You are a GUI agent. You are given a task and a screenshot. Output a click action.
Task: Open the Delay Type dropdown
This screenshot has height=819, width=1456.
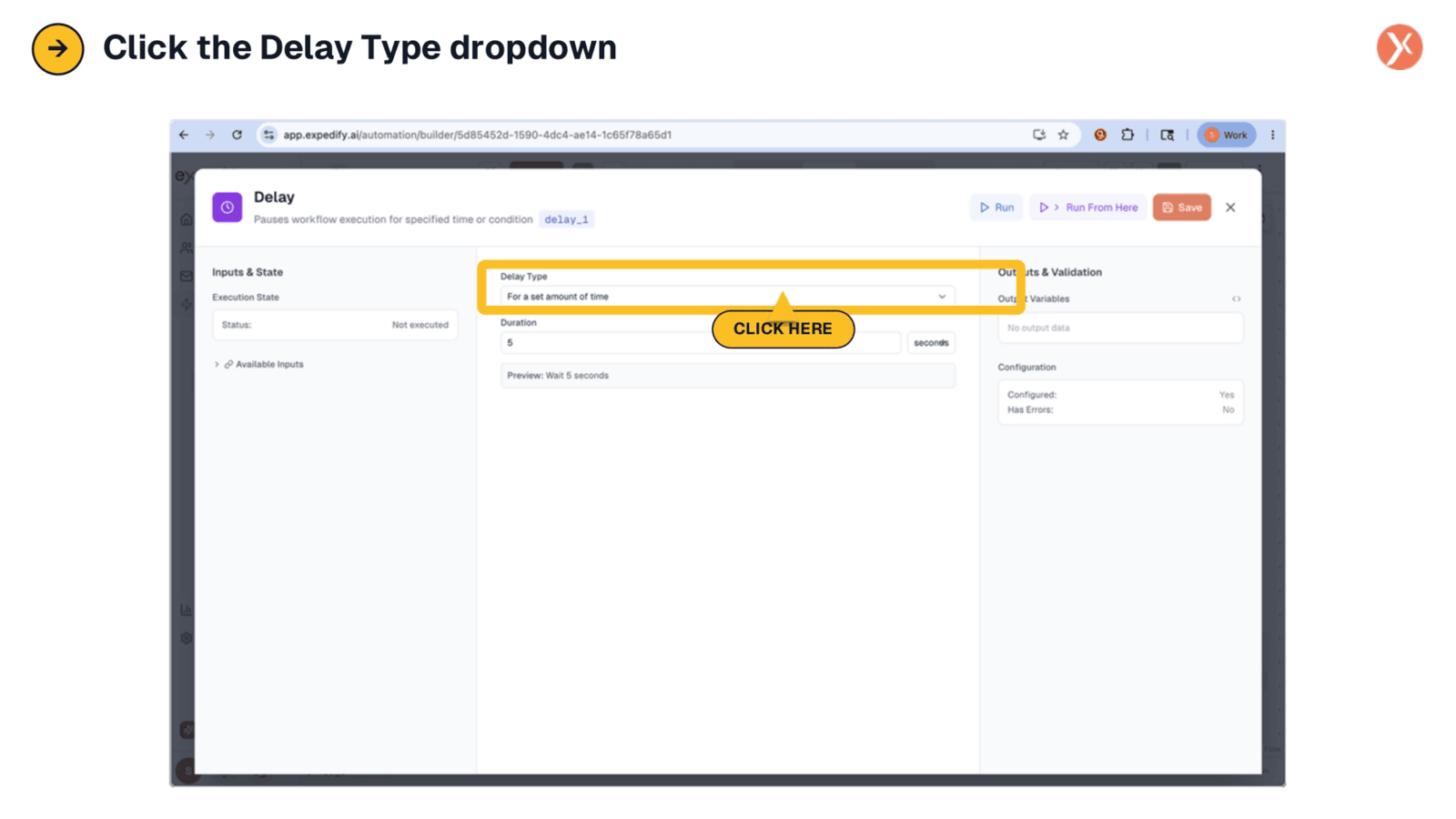point(727,297)
